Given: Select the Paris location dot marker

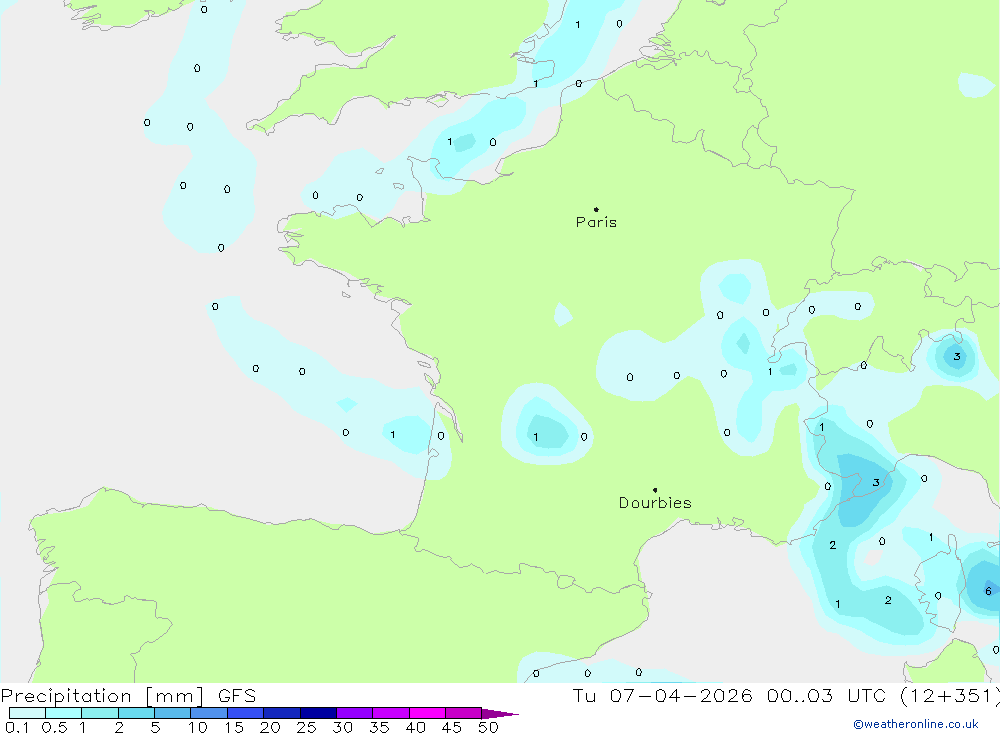Looking at the screenshot, I should [596, 209].
